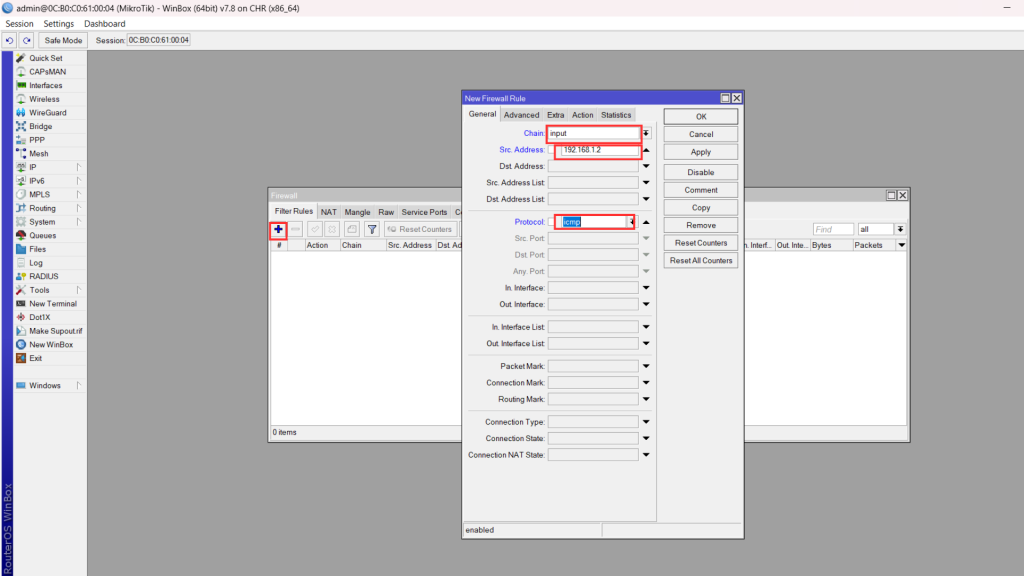Switch to the Action tab
1024x576 pixels.
point(582,115)
